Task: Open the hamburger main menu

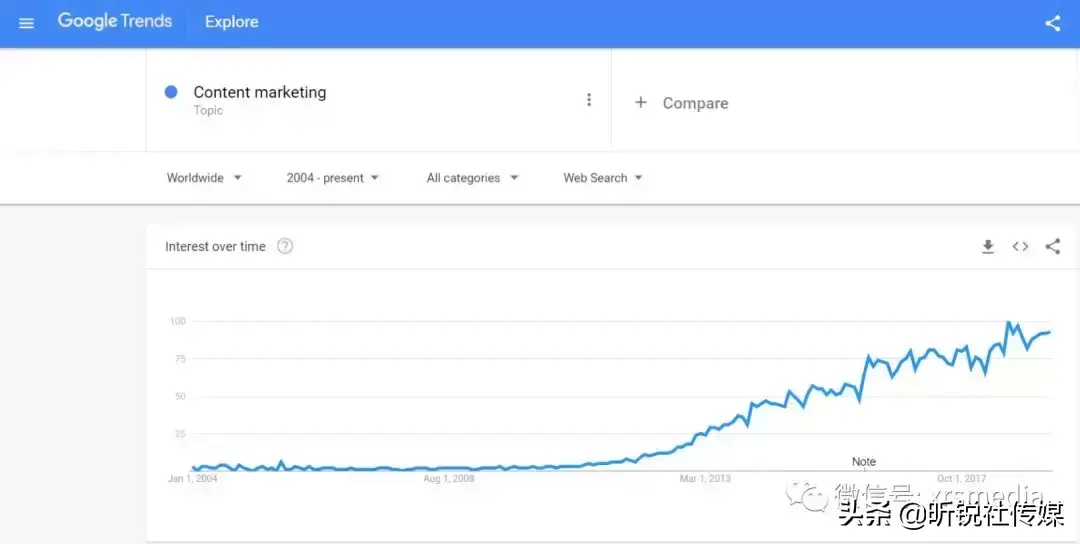Action: pos(26,23)
